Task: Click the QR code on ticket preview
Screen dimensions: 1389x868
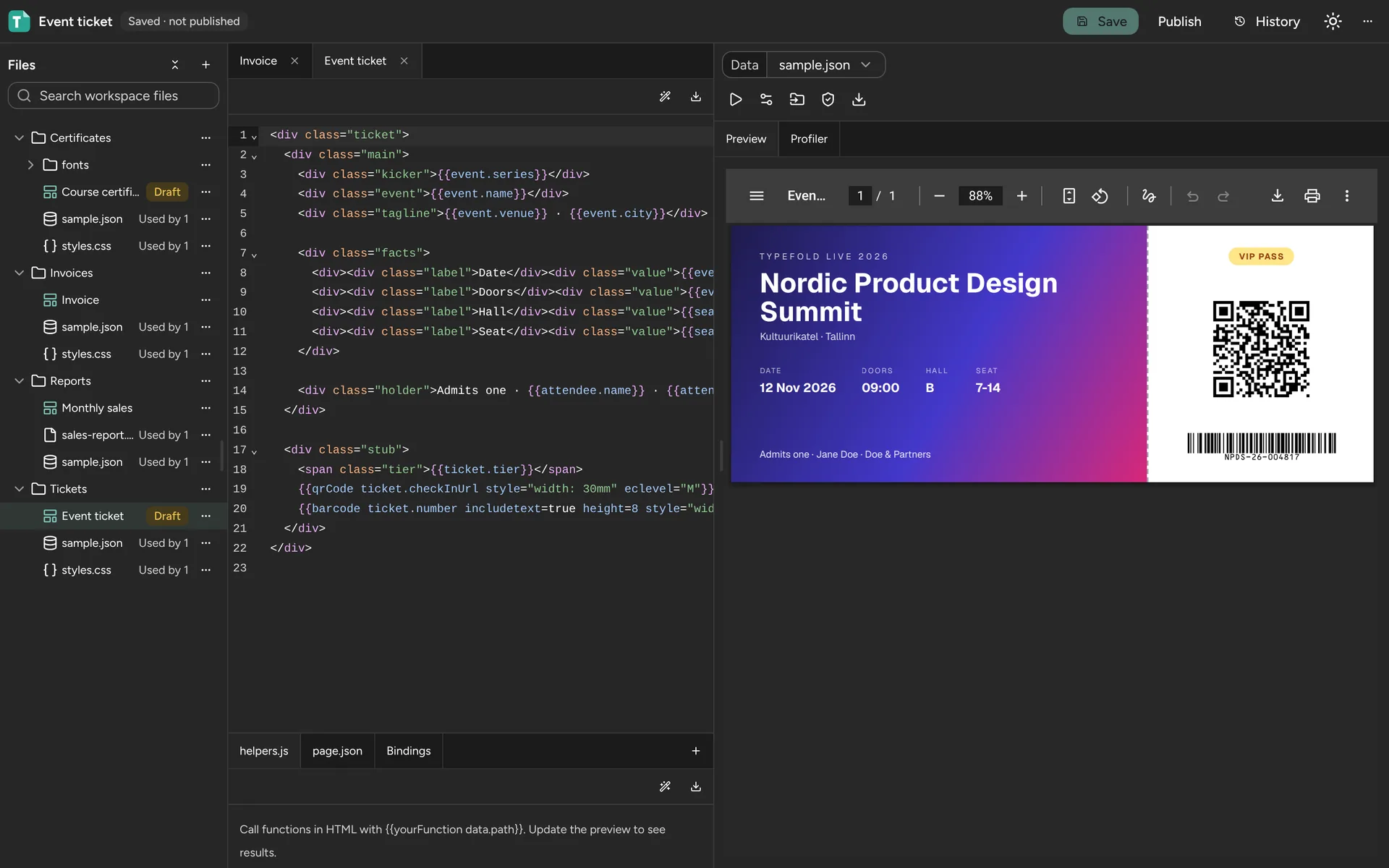Action: click(x=1261, y=349)
